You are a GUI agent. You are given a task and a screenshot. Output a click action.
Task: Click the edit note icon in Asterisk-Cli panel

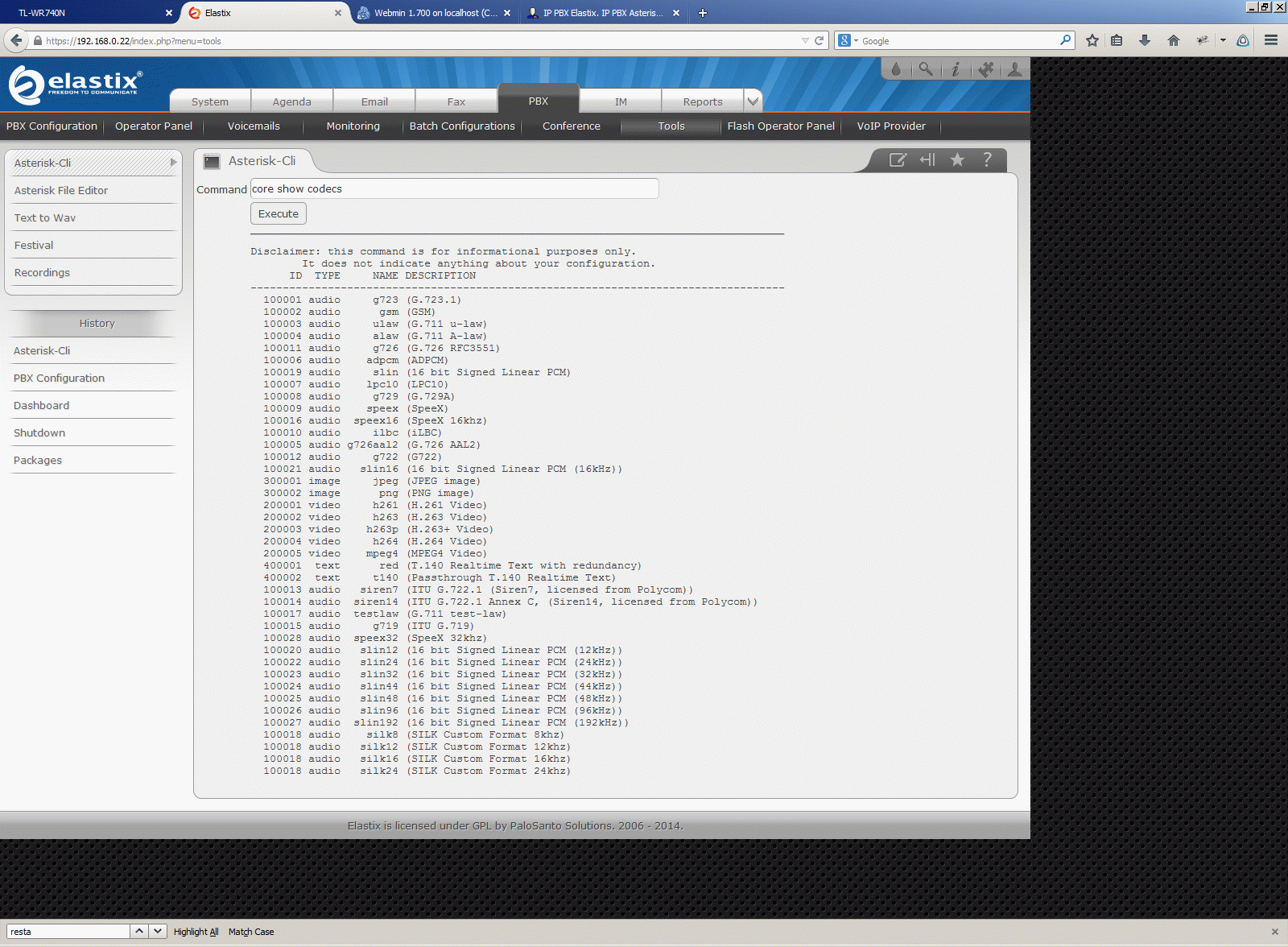[898, 159]
